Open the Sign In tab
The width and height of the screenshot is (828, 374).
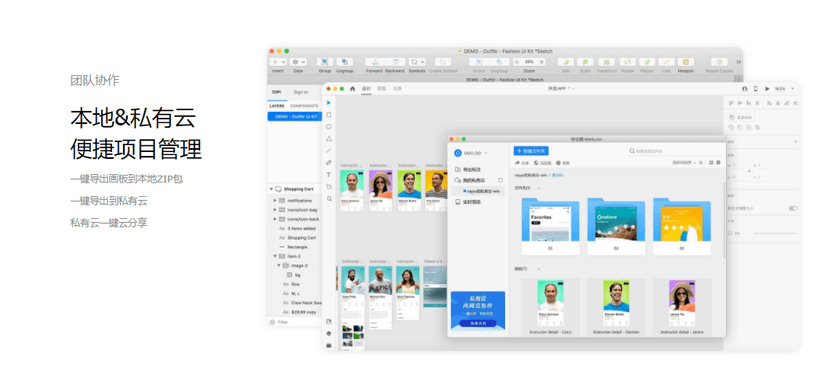[x=300, y=92]
